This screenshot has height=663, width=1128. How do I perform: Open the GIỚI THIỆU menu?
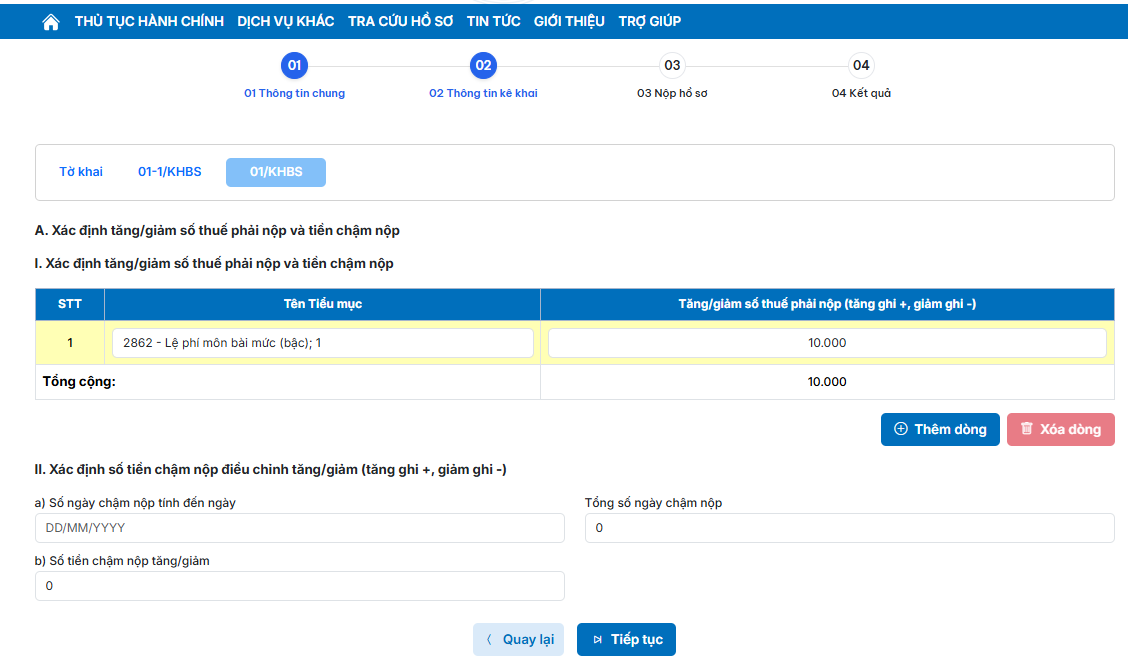[x=569, y=21]
